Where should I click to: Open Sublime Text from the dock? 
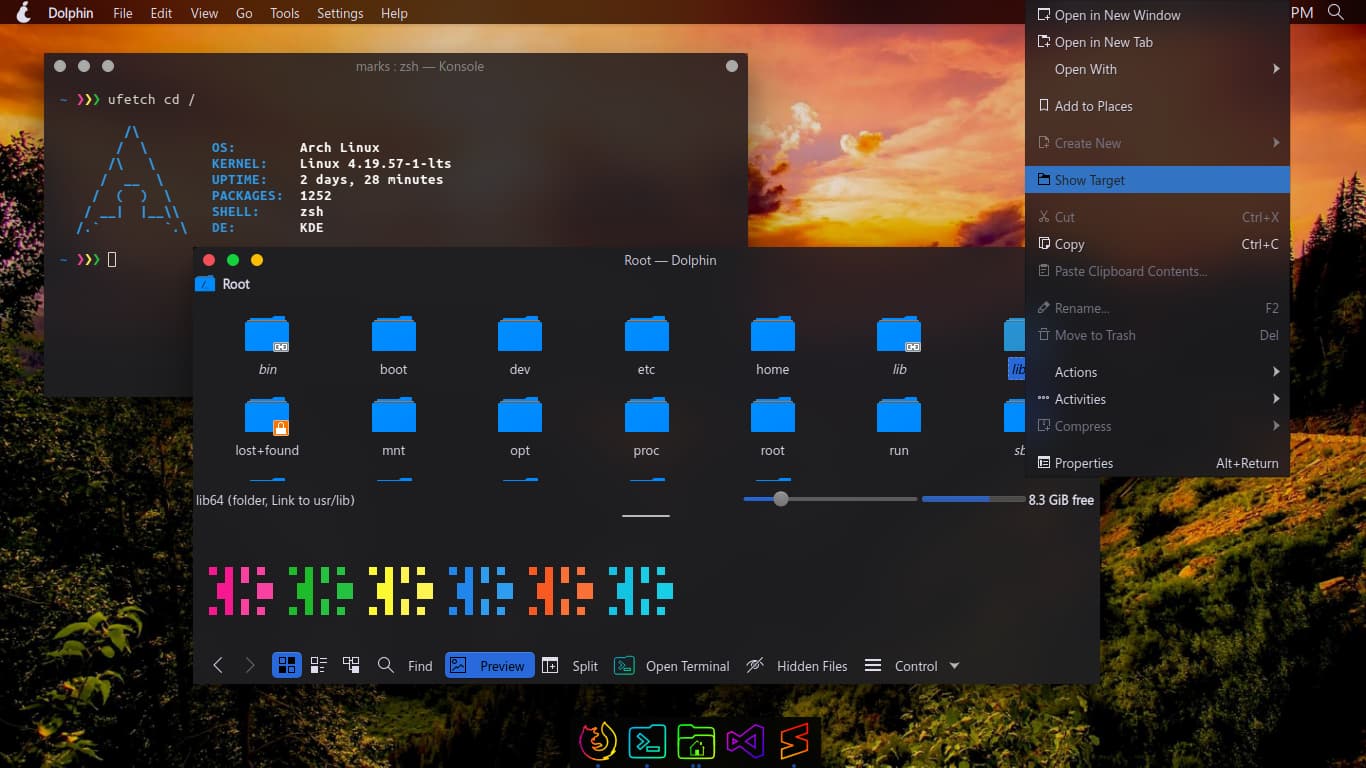point(795,742)
